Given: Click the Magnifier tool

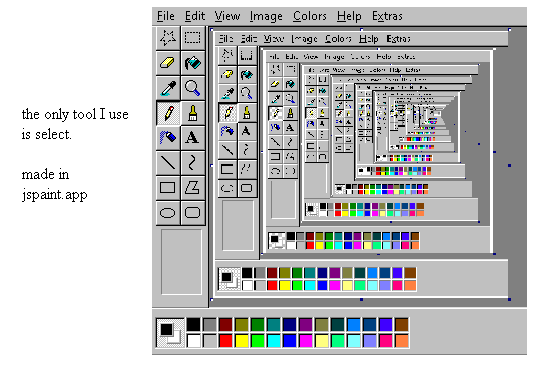Looking at the screenshot, I should click(x=193, y=88).
